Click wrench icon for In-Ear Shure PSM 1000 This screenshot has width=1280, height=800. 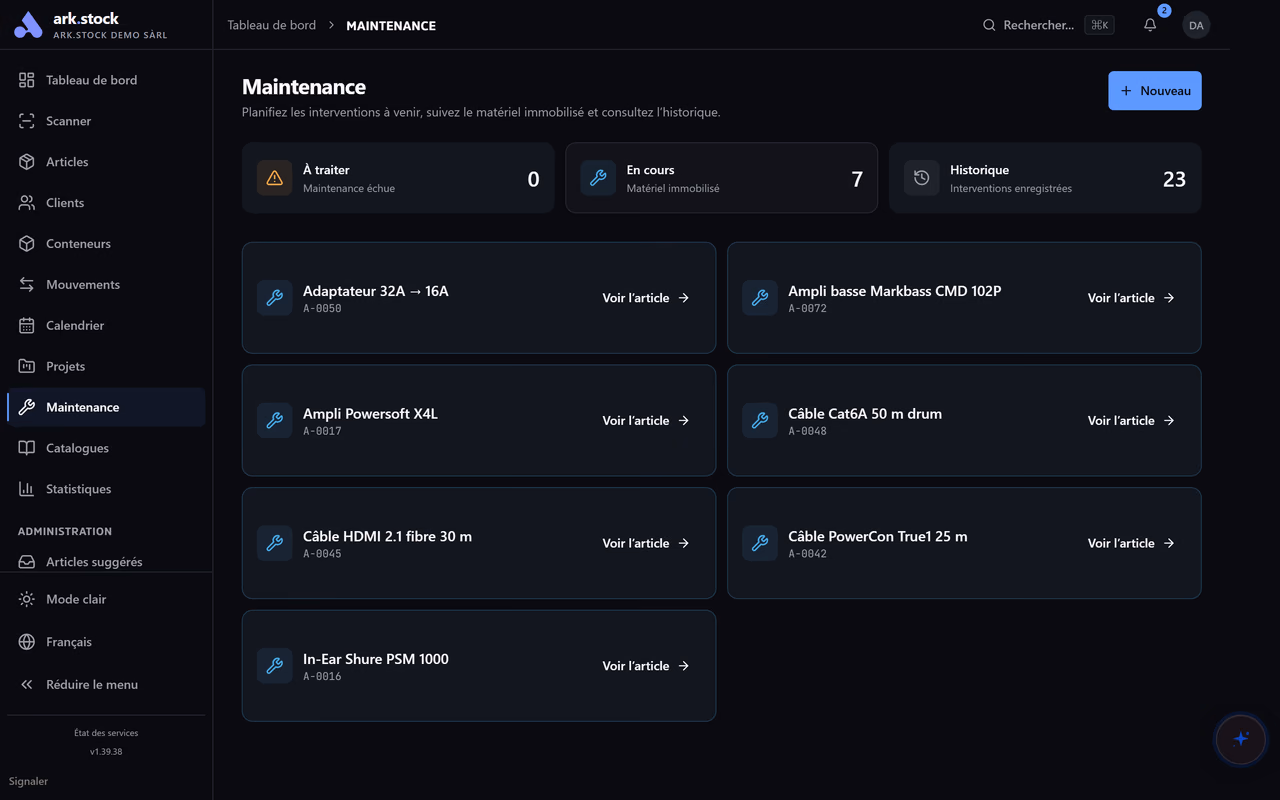coord(274,666)
